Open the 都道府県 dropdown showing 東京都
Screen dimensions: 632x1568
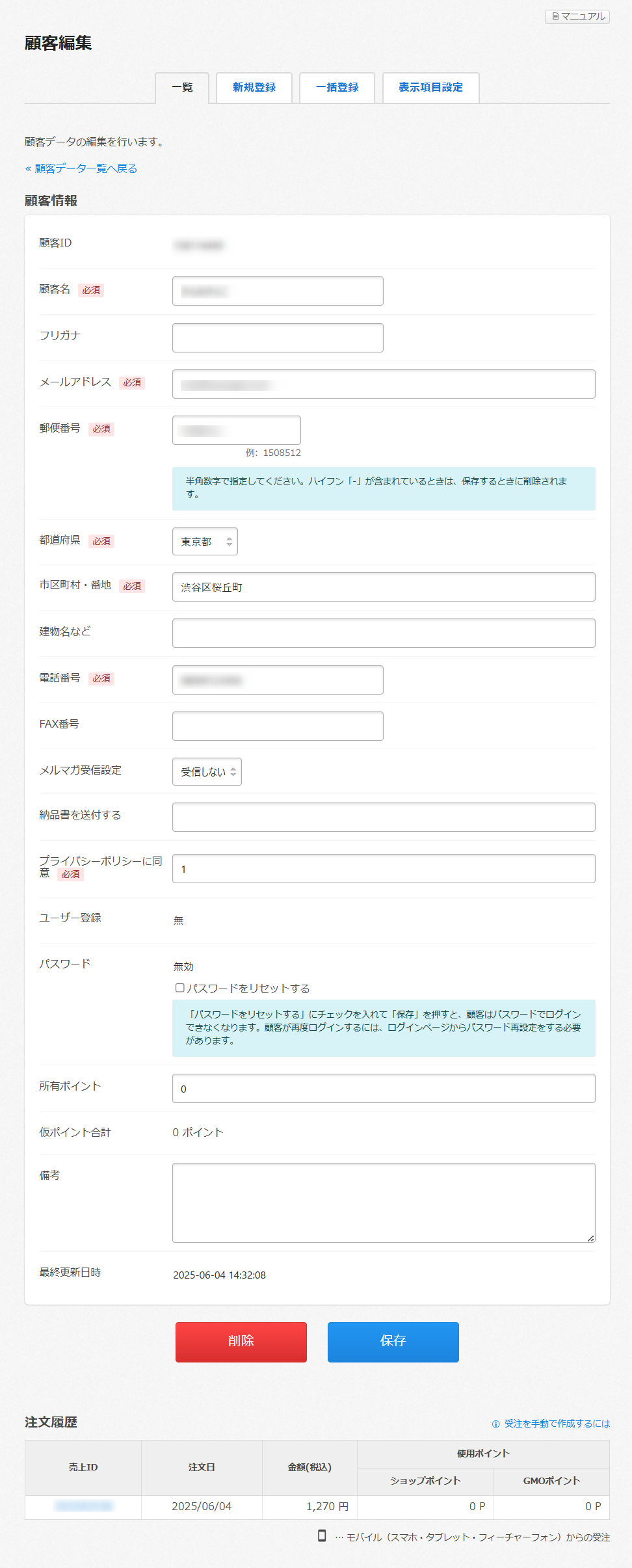(x=205, y=542)
